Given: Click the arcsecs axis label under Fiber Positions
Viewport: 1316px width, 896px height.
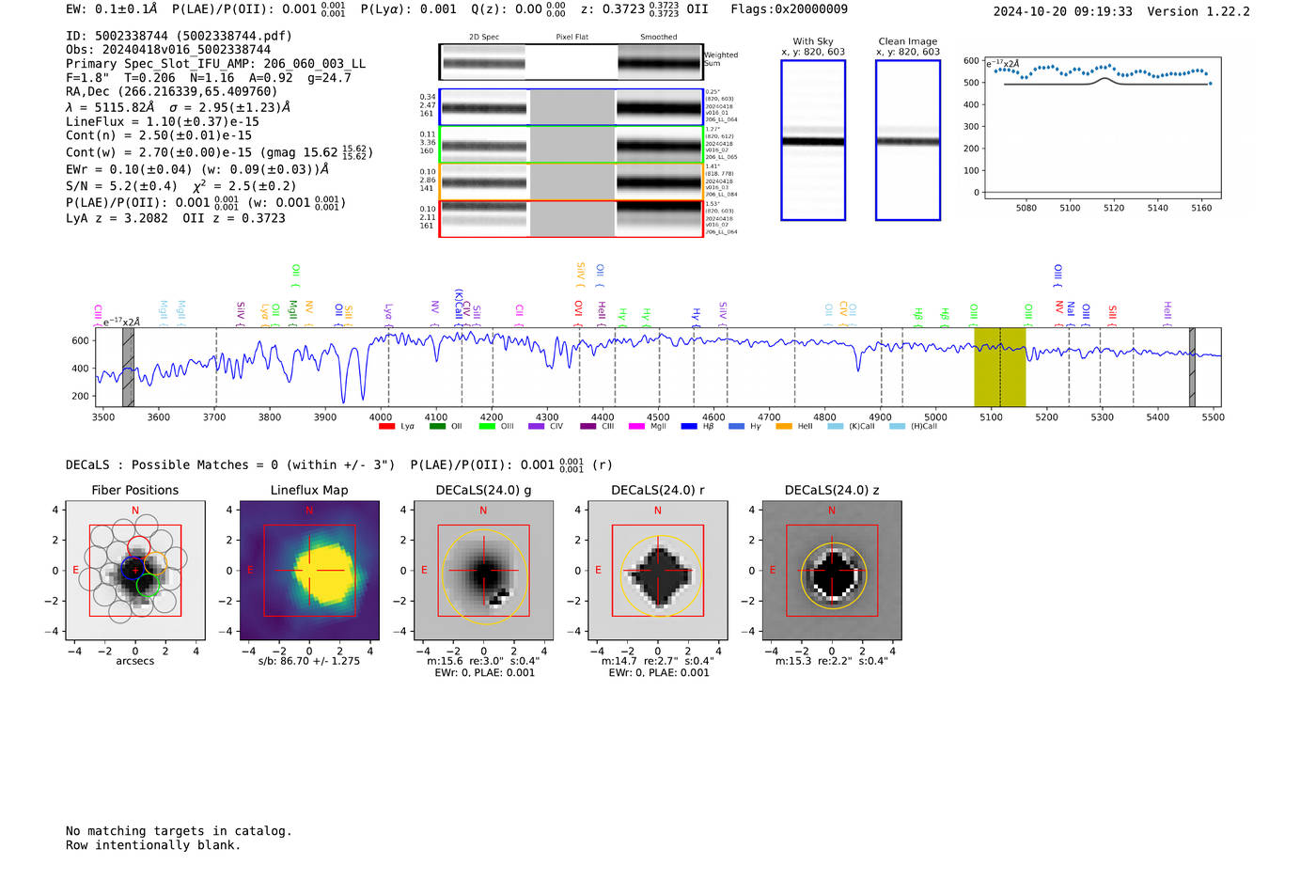Looking at the screenshot, I should (x=135, y=661).
